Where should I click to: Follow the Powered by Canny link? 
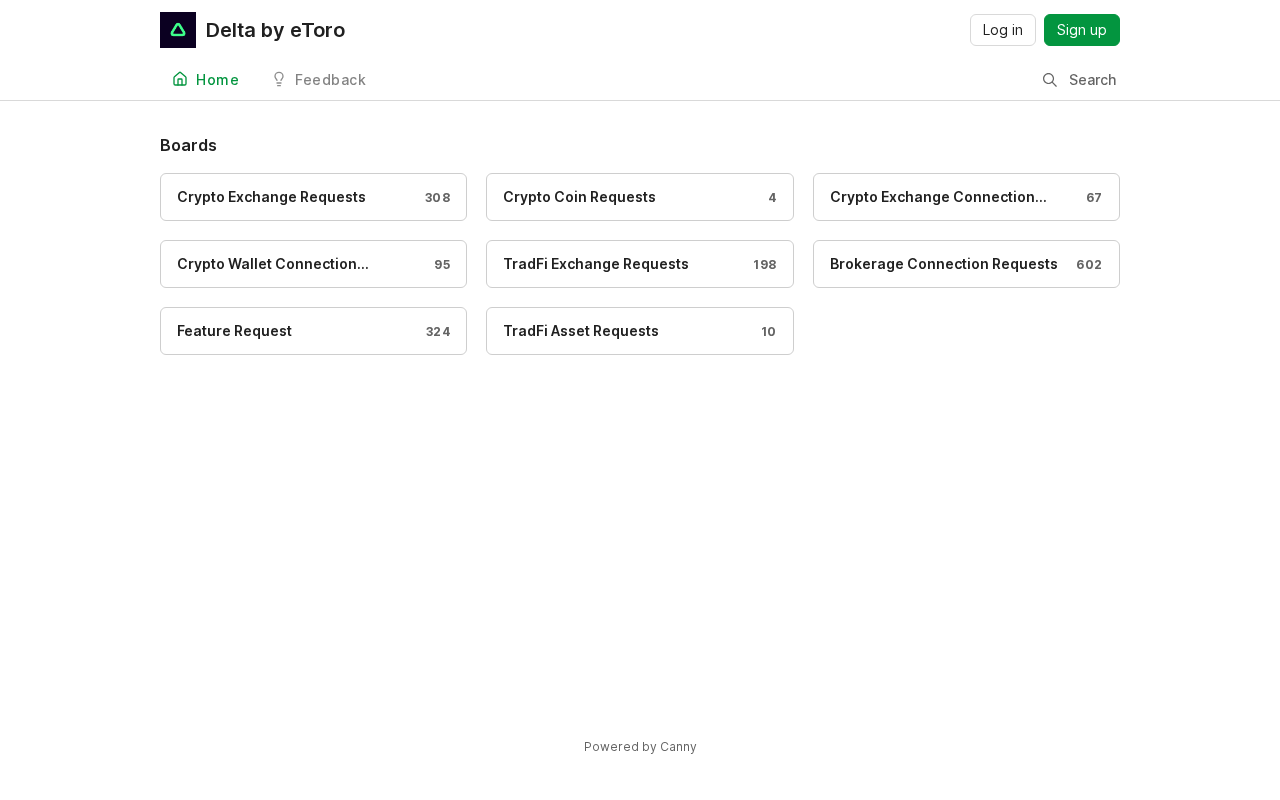click(640, 747)
